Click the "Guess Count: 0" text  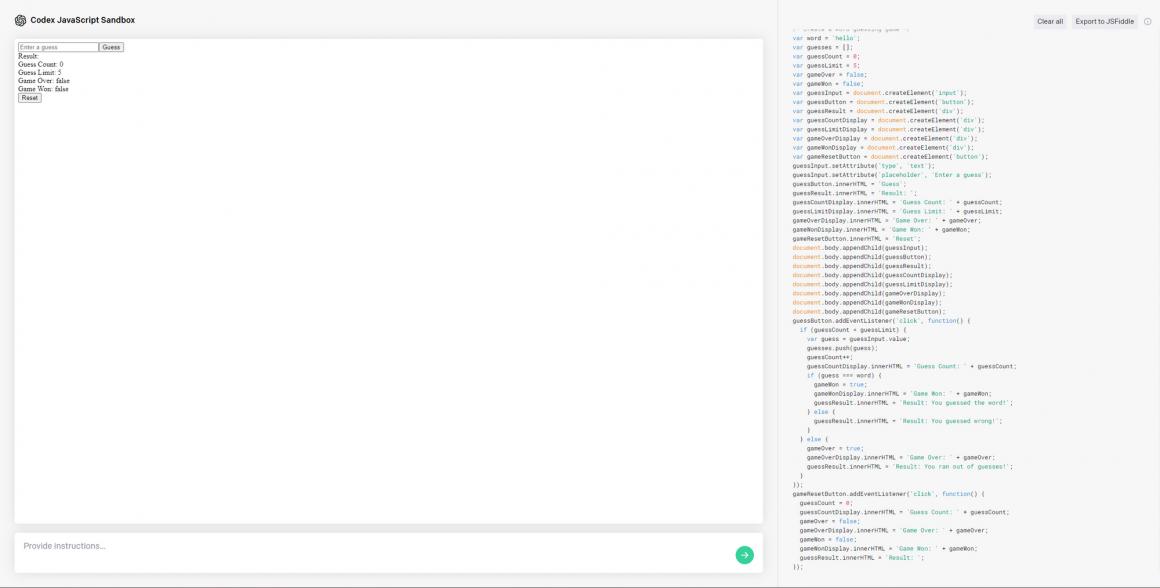coord(41,64)
